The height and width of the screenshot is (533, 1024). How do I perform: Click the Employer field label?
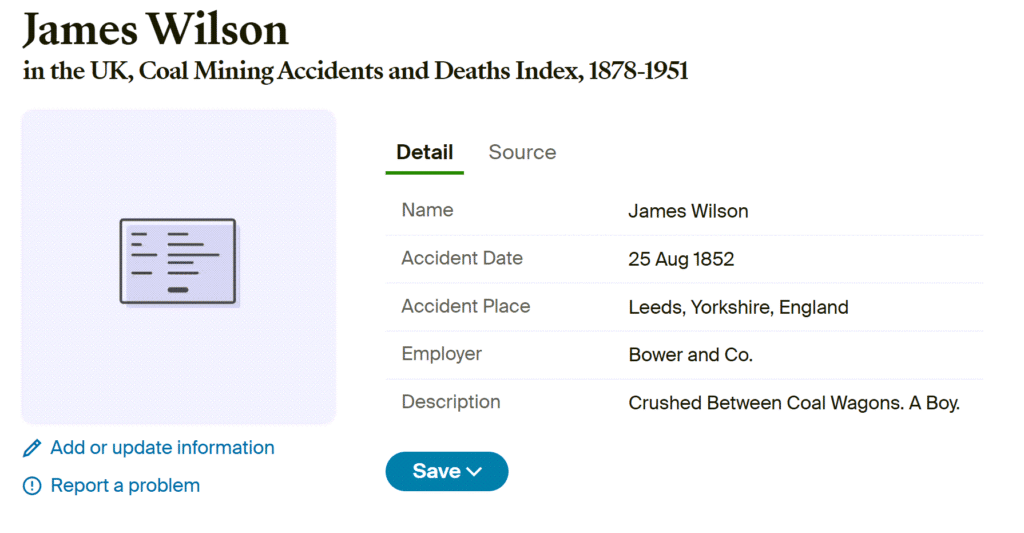click(441, 354)
